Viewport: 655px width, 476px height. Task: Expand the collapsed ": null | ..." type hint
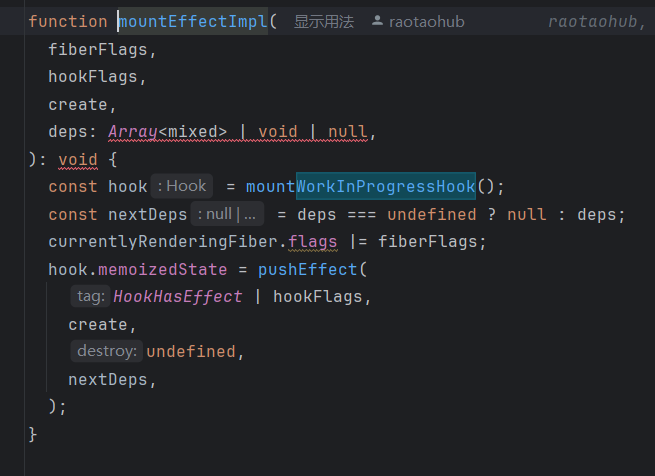tap(229, 214)
